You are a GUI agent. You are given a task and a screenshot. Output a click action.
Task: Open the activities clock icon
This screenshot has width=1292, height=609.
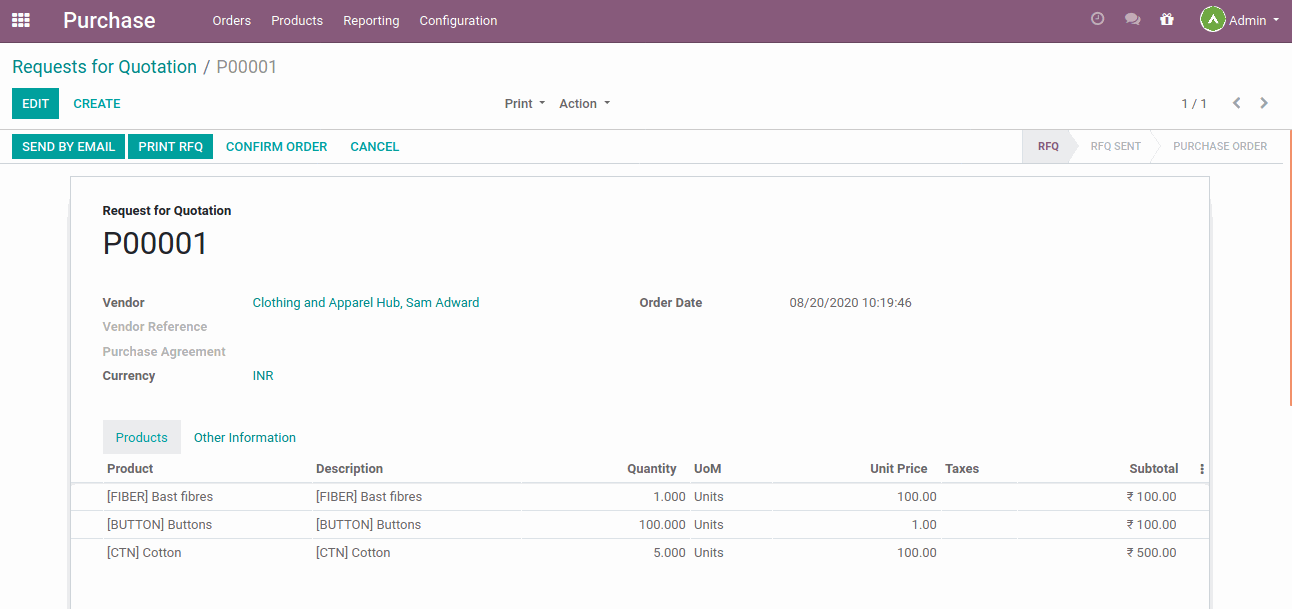point(1097,19)
